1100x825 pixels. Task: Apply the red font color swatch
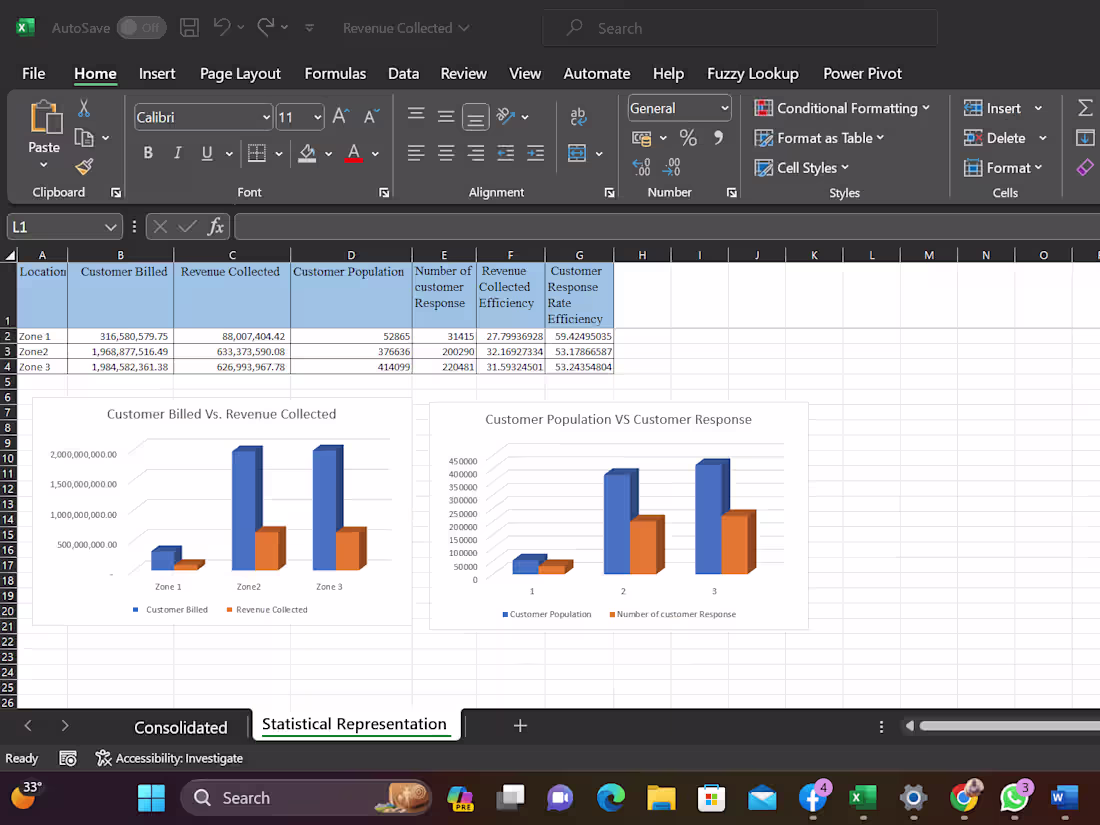(353, 154)
